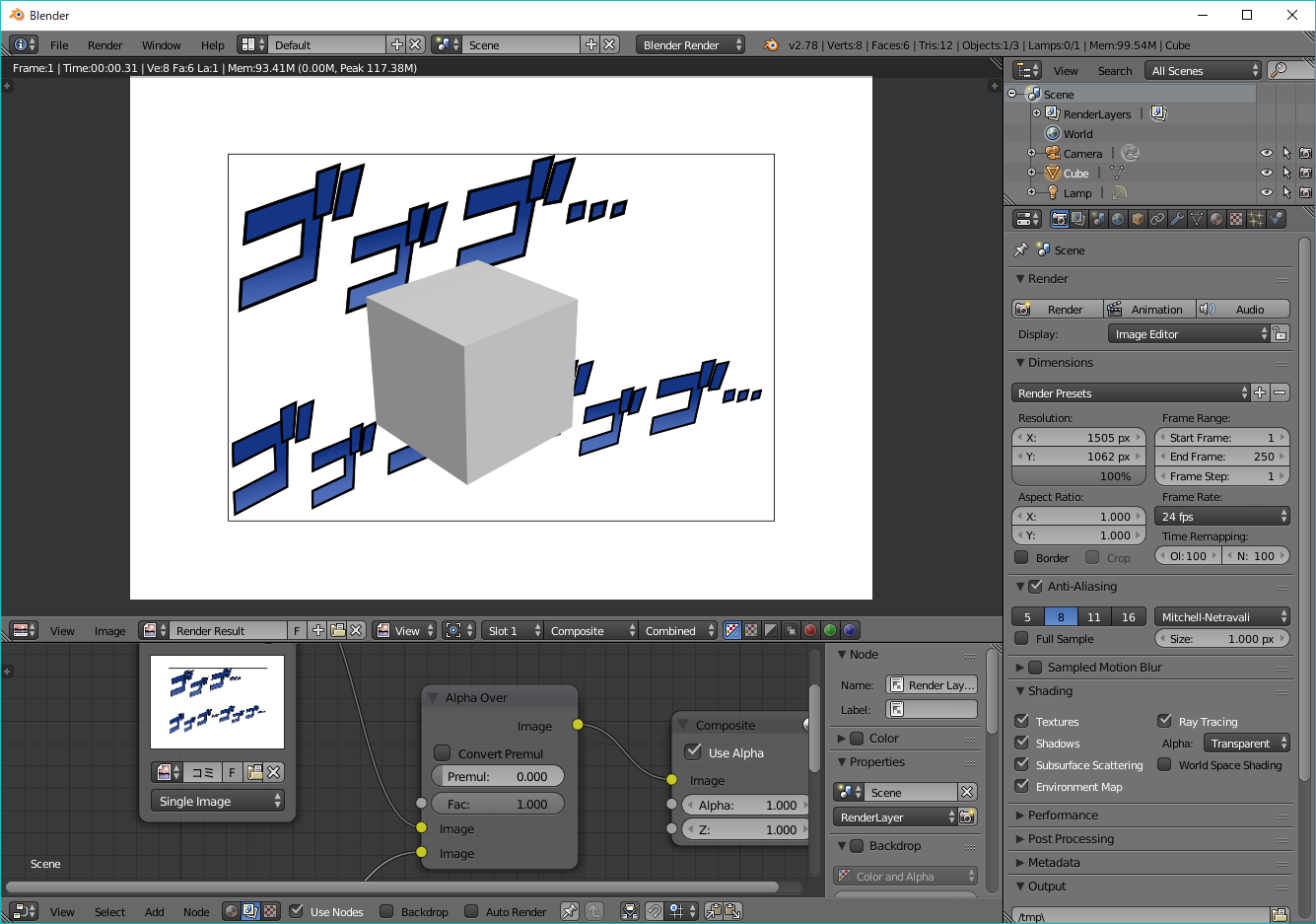Click the Alpha Over node Fac slider
Image resolution: width=1316 pixels, height=924 pixels.
498,805
